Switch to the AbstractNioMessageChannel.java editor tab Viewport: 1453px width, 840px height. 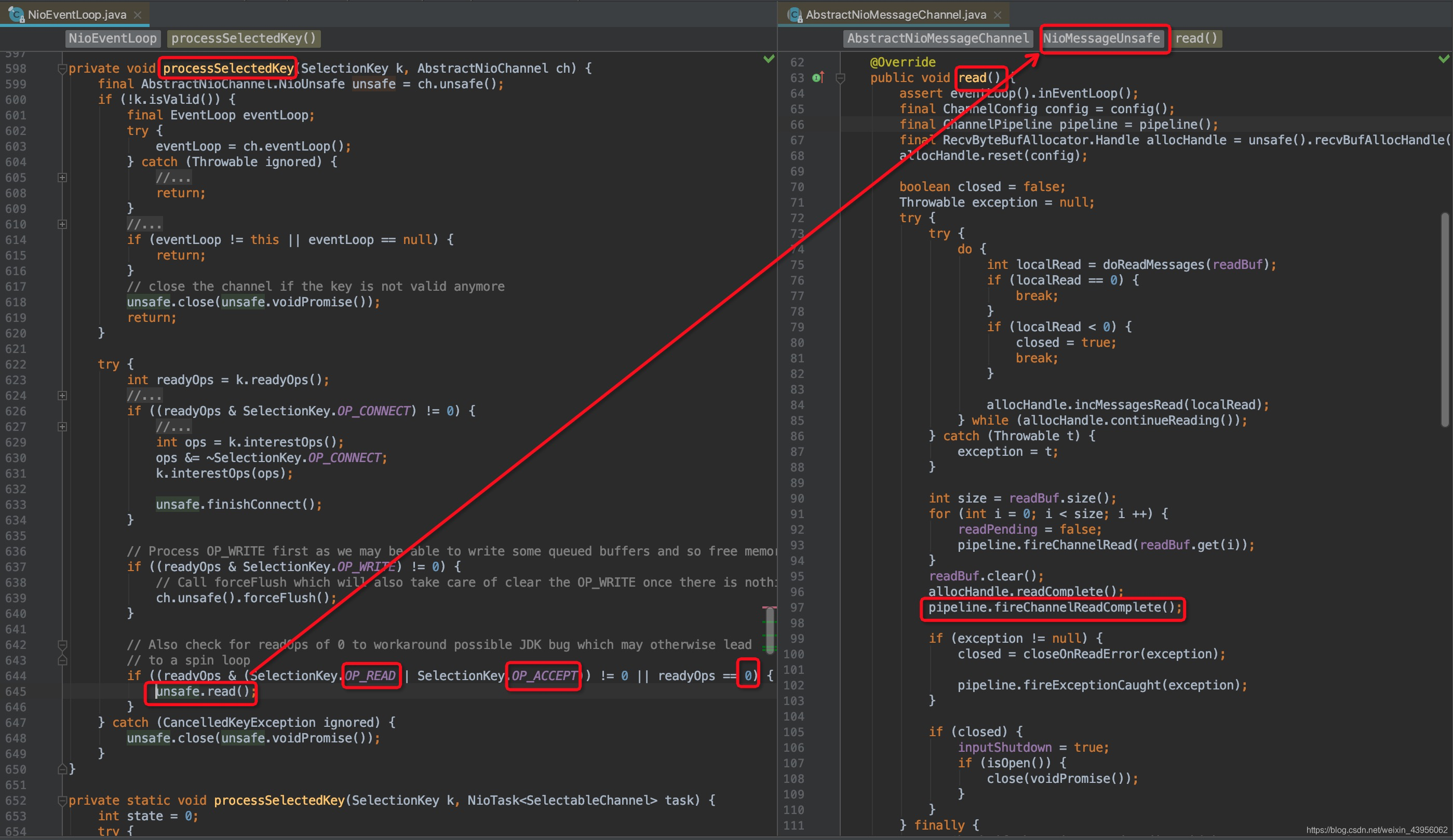(x=895, y=15)
